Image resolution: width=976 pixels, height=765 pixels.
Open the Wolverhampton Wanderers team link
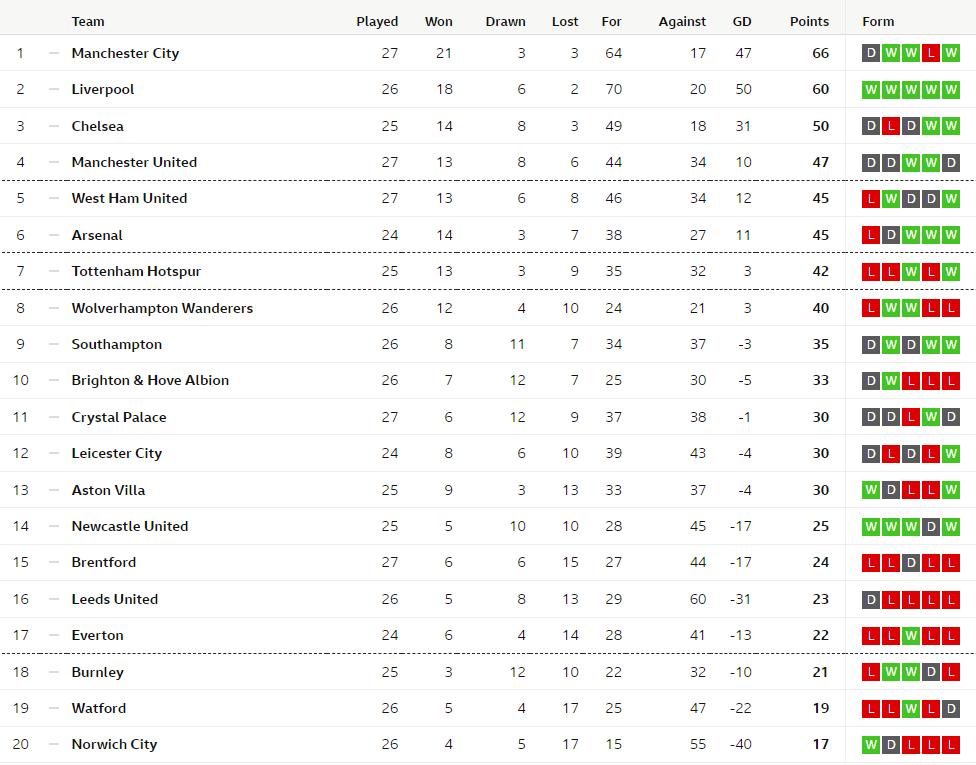[x=162, y=308]
